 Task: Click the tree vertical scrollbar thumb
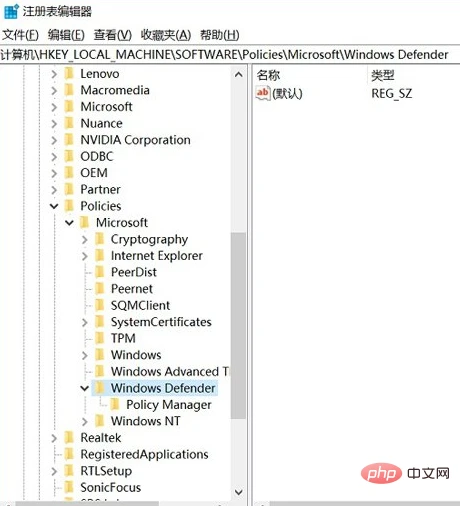(238, 326)
